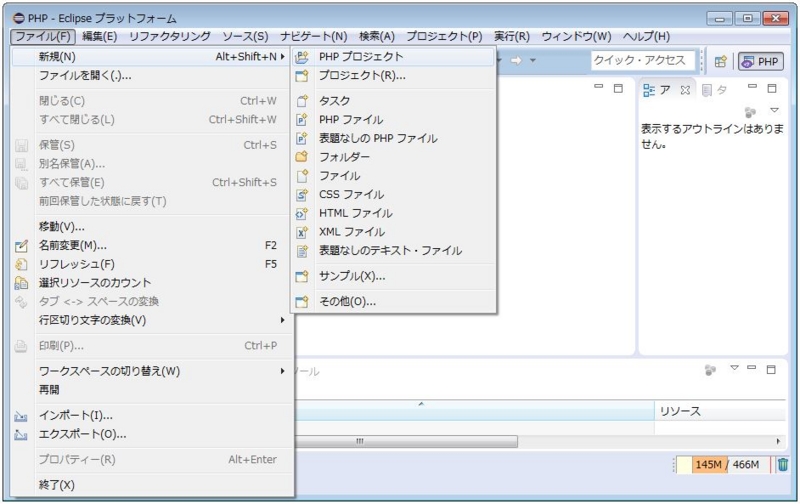Maximize the outline view panel

(x=772, y=88)
